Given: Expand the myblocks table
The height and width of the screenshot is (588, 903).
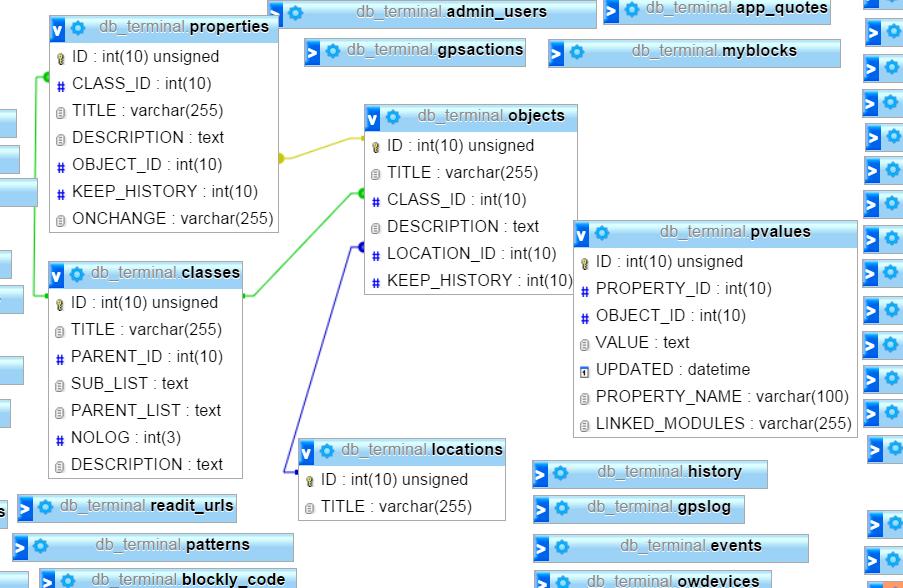Looking at the screenshot, I should click(x=556, y=55).
